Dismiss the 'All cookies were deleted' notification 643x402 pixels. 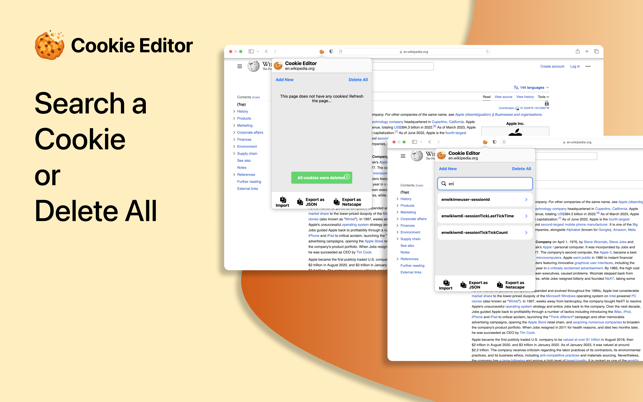347,177
